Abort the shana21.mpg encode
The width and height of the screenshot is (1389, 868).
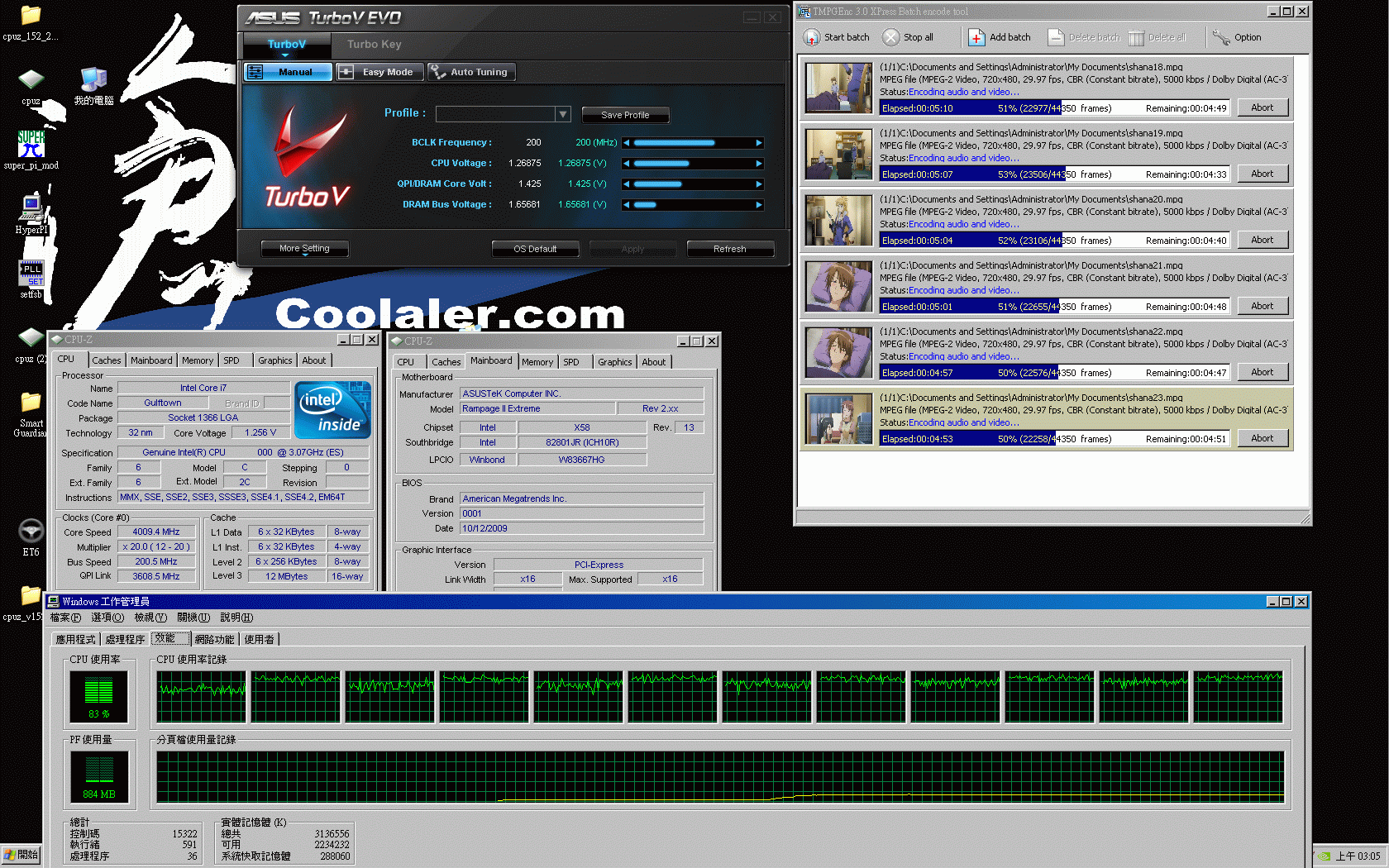coord(1262,306)
